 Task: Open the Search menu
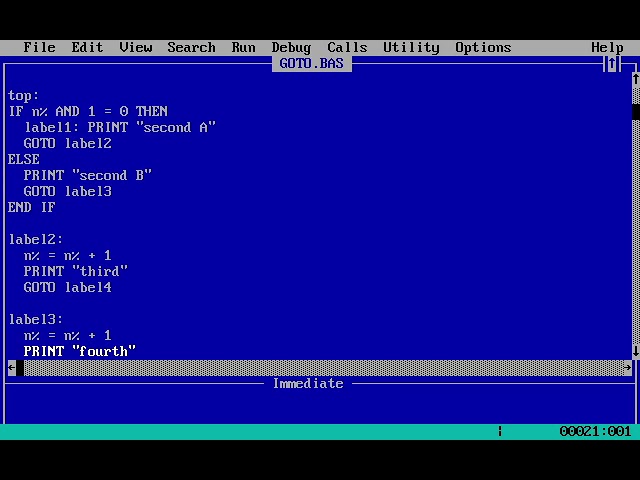[191, 47]
